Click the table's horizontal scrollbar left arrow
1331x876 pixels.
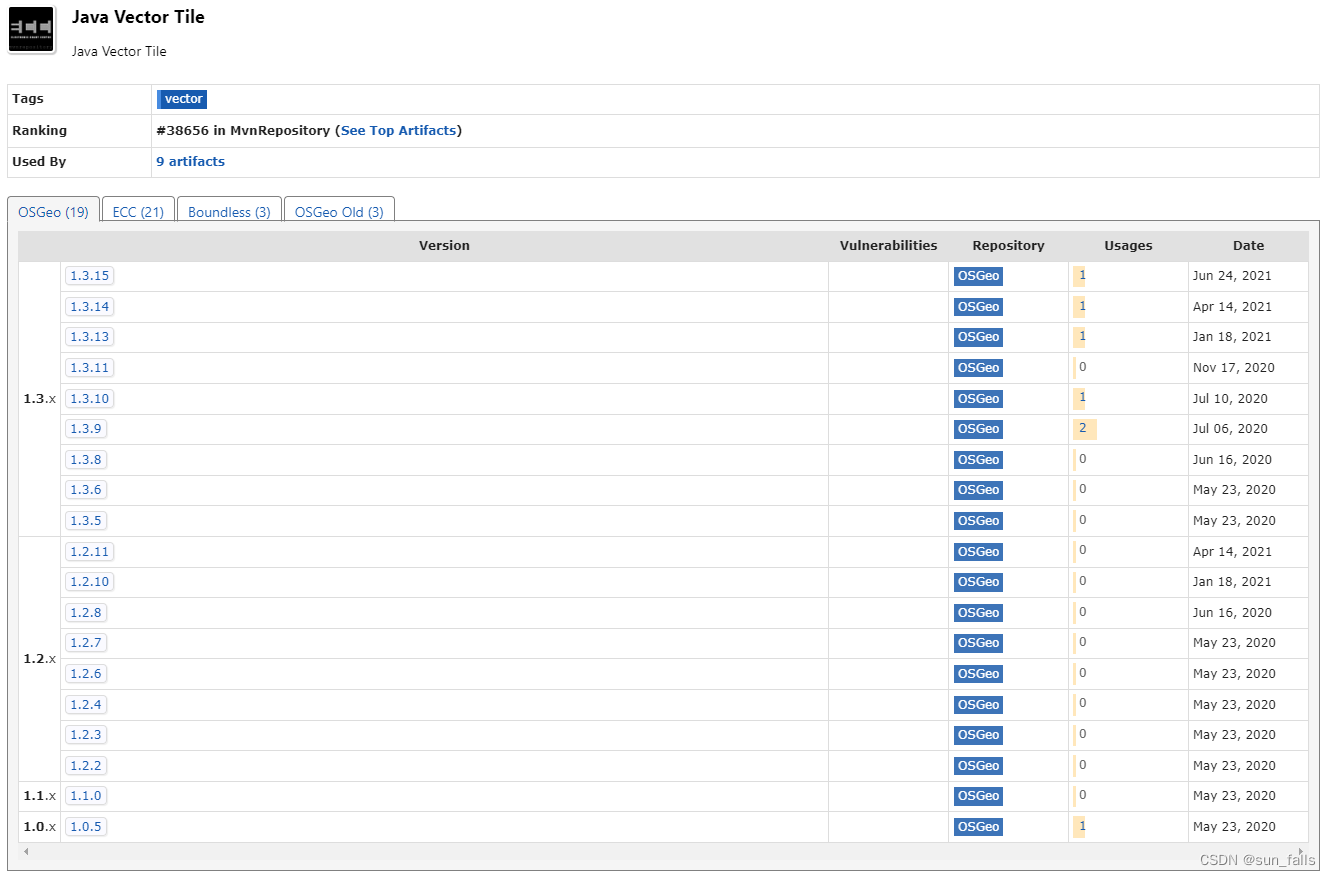pyautogui.click(x=26, y=851)
